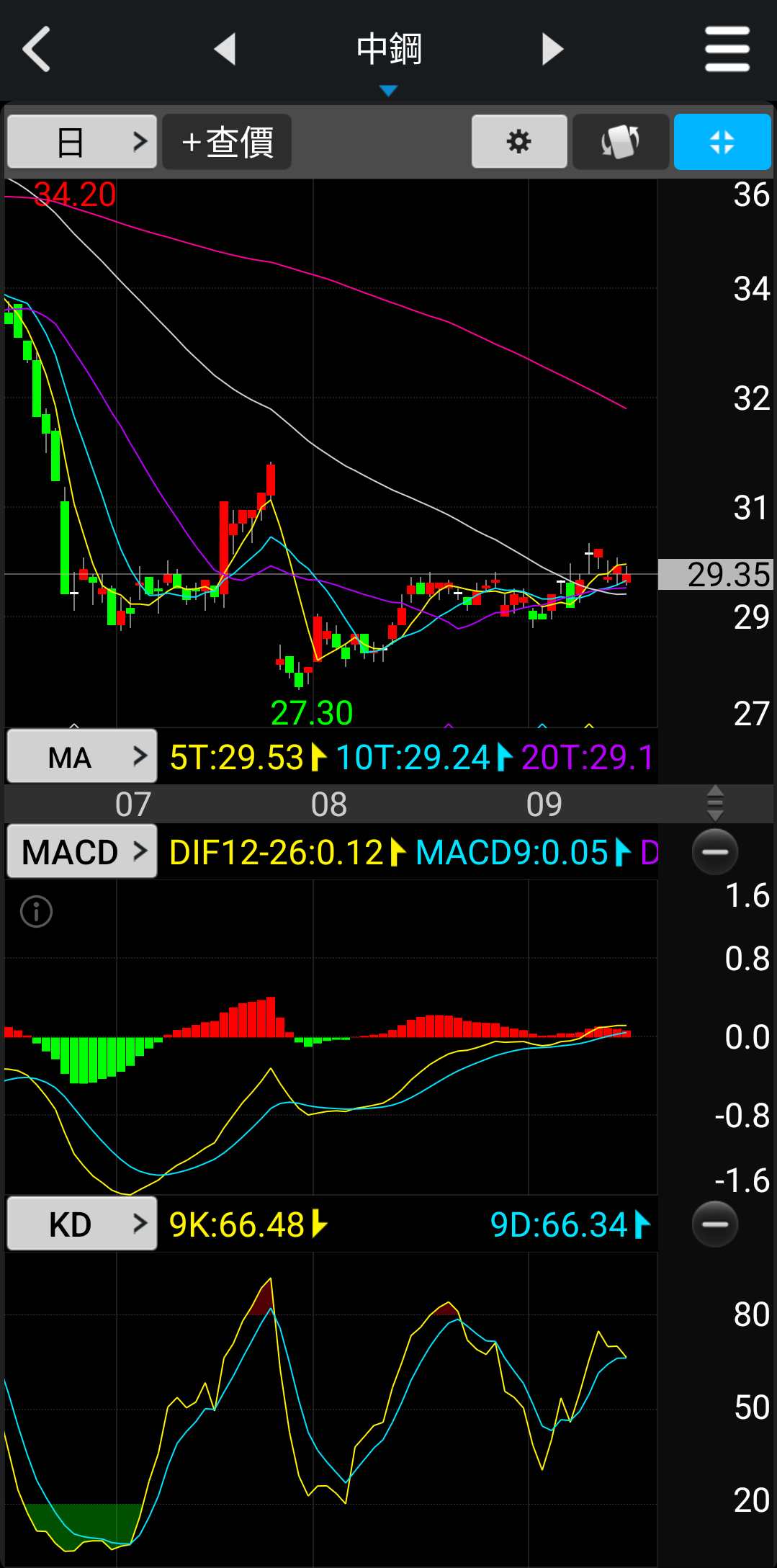Select the DIF12-26:0.12 value

tap(276, 853)
